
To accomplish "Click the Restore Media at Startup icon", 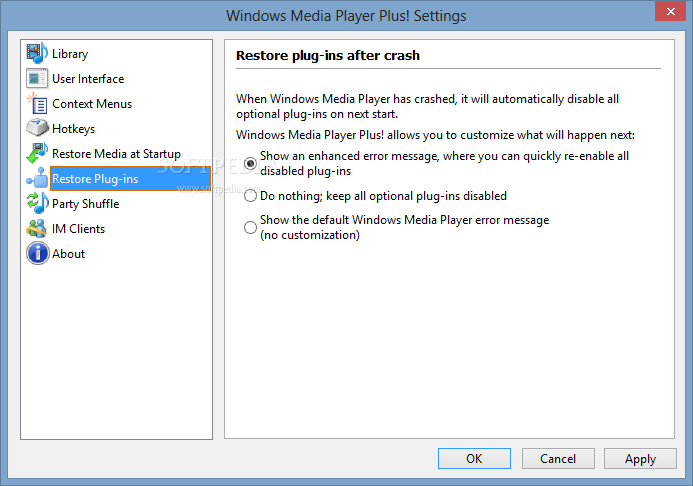I will (37, 153).
